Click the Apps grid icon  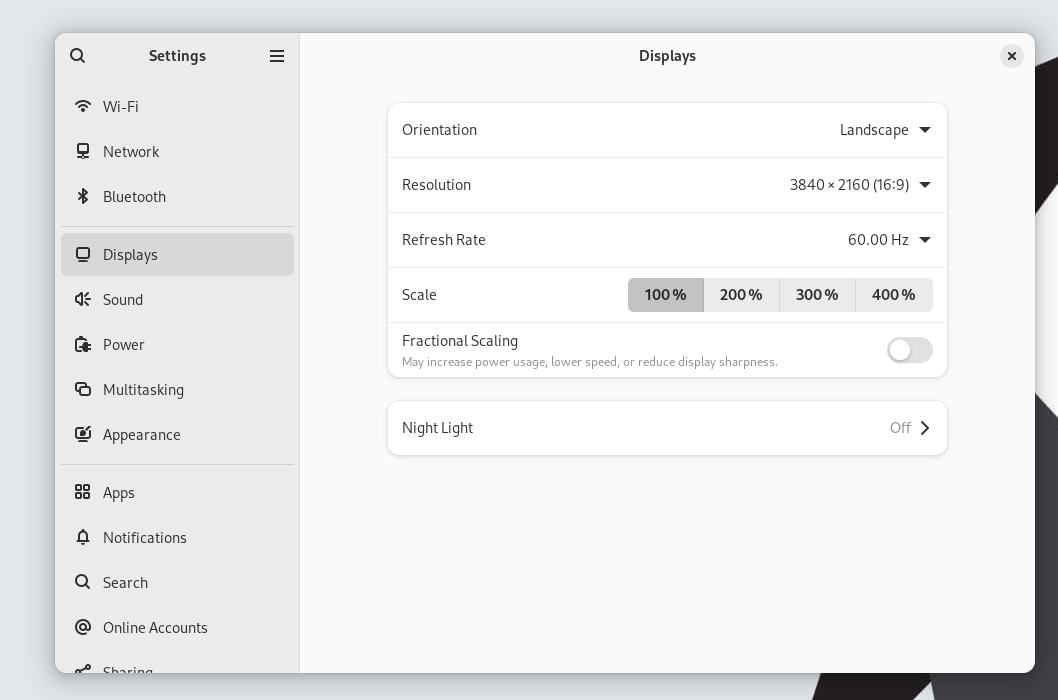[82, 492]
